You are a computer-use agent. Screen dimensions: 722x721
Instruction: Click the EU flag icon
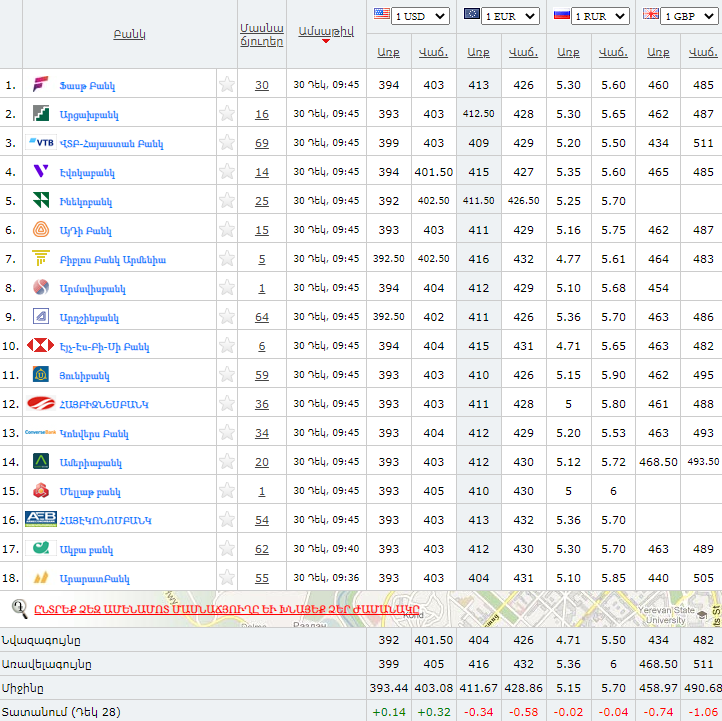click(472, 13)
